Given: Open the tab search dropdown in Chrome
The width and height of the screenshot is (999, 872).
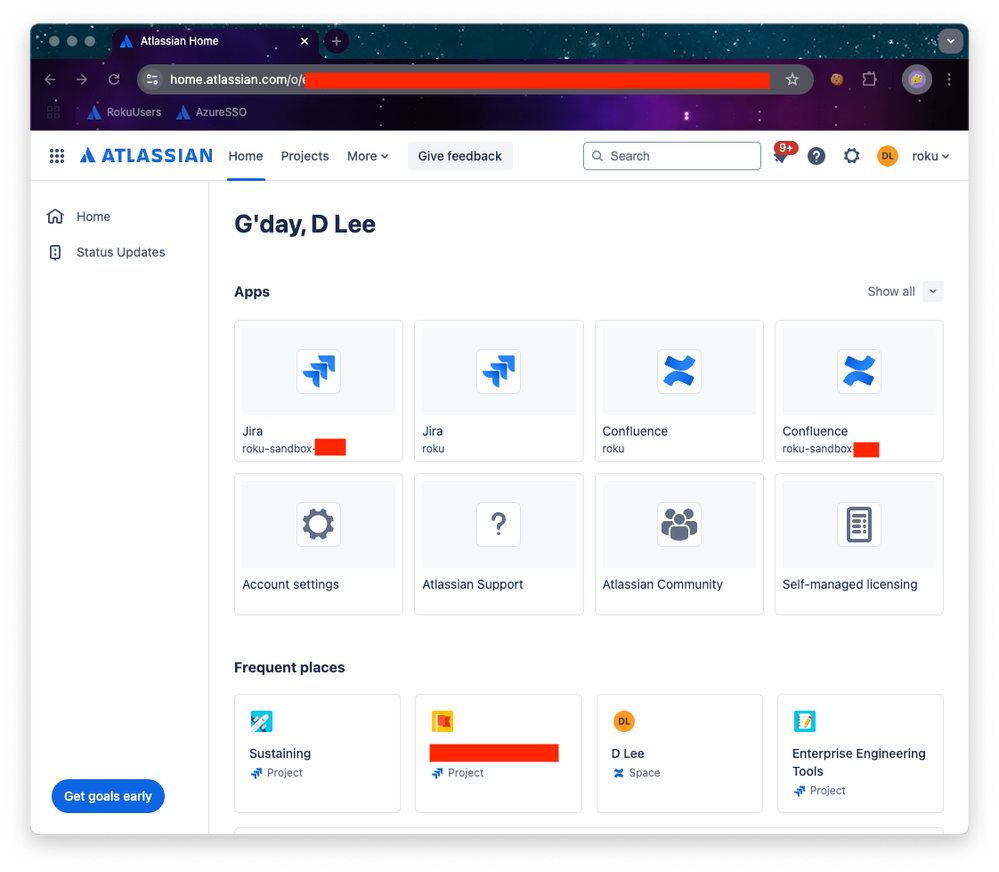Looking at the screenshot, I should click(x=951, y=41).
